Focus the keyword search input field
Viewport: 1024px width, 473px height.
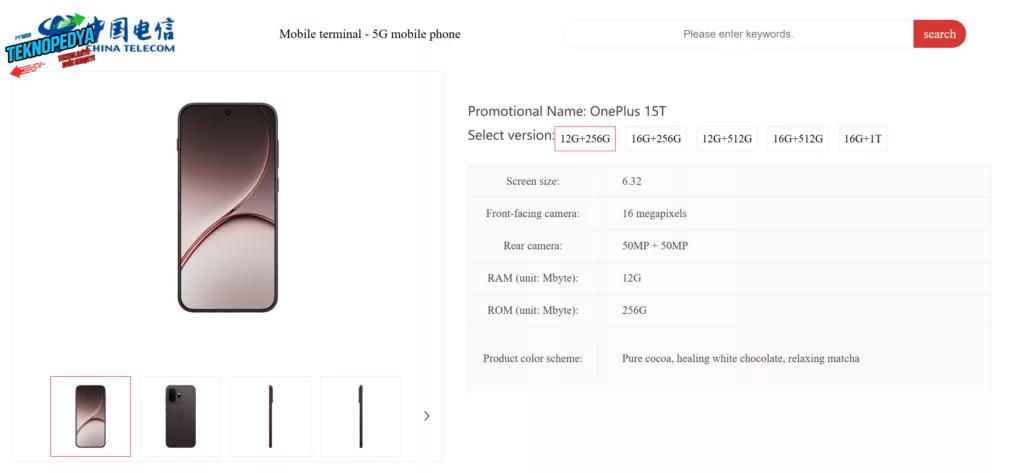[738, 34]
